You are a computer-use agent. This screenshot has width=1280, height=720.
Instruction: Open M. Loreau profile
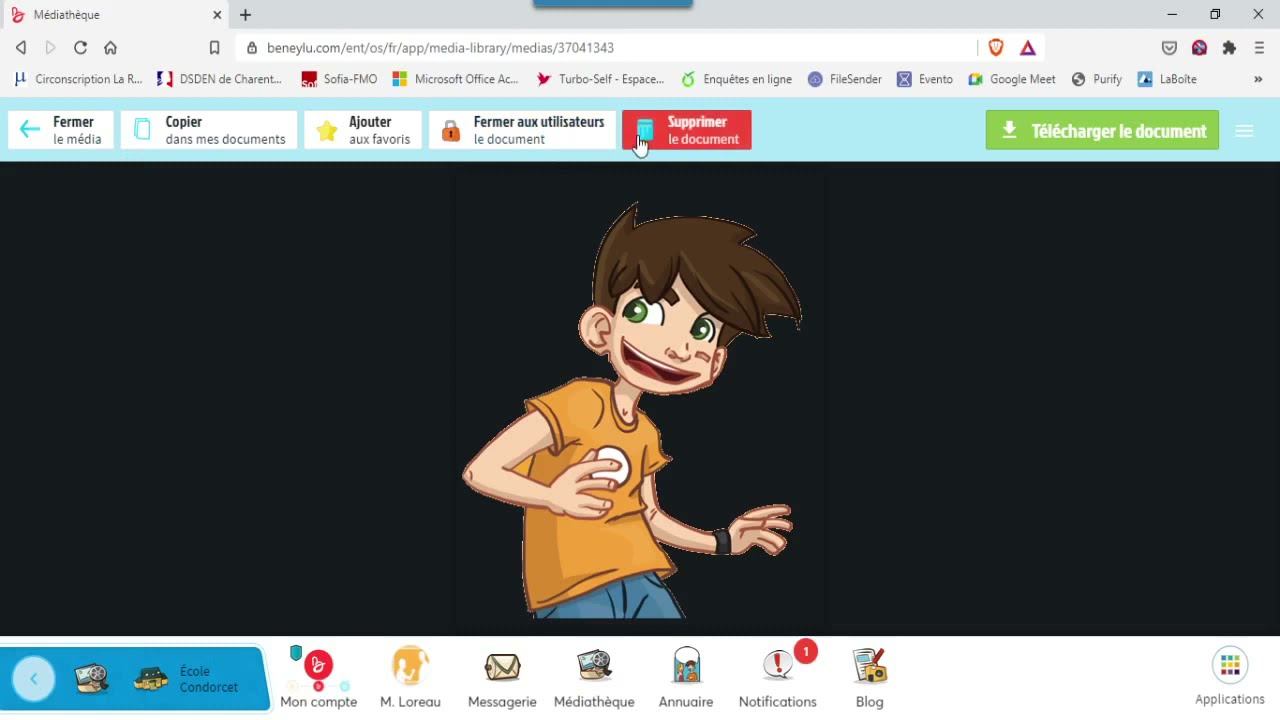[410, 678]
